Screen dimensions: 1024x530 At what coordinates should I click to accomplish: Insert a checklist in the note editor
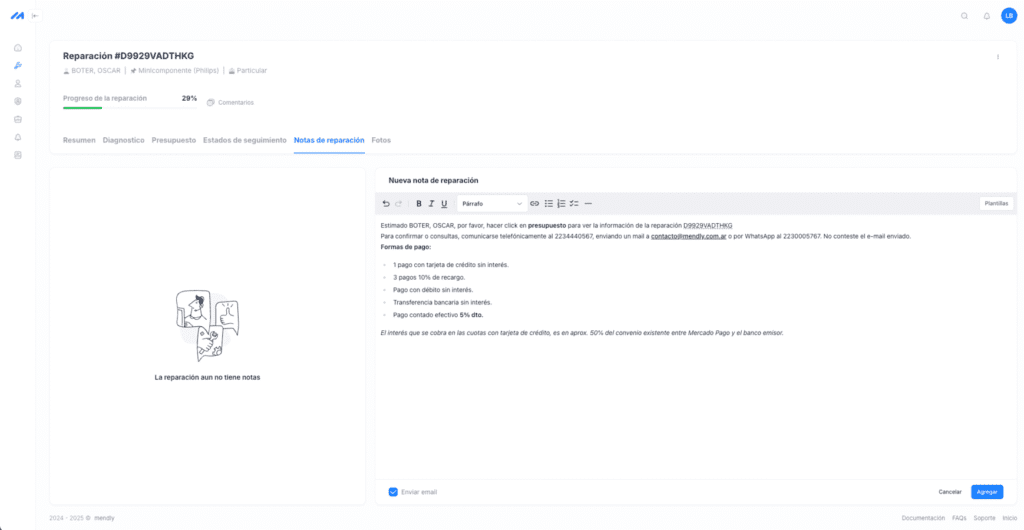tap(574, 203)
